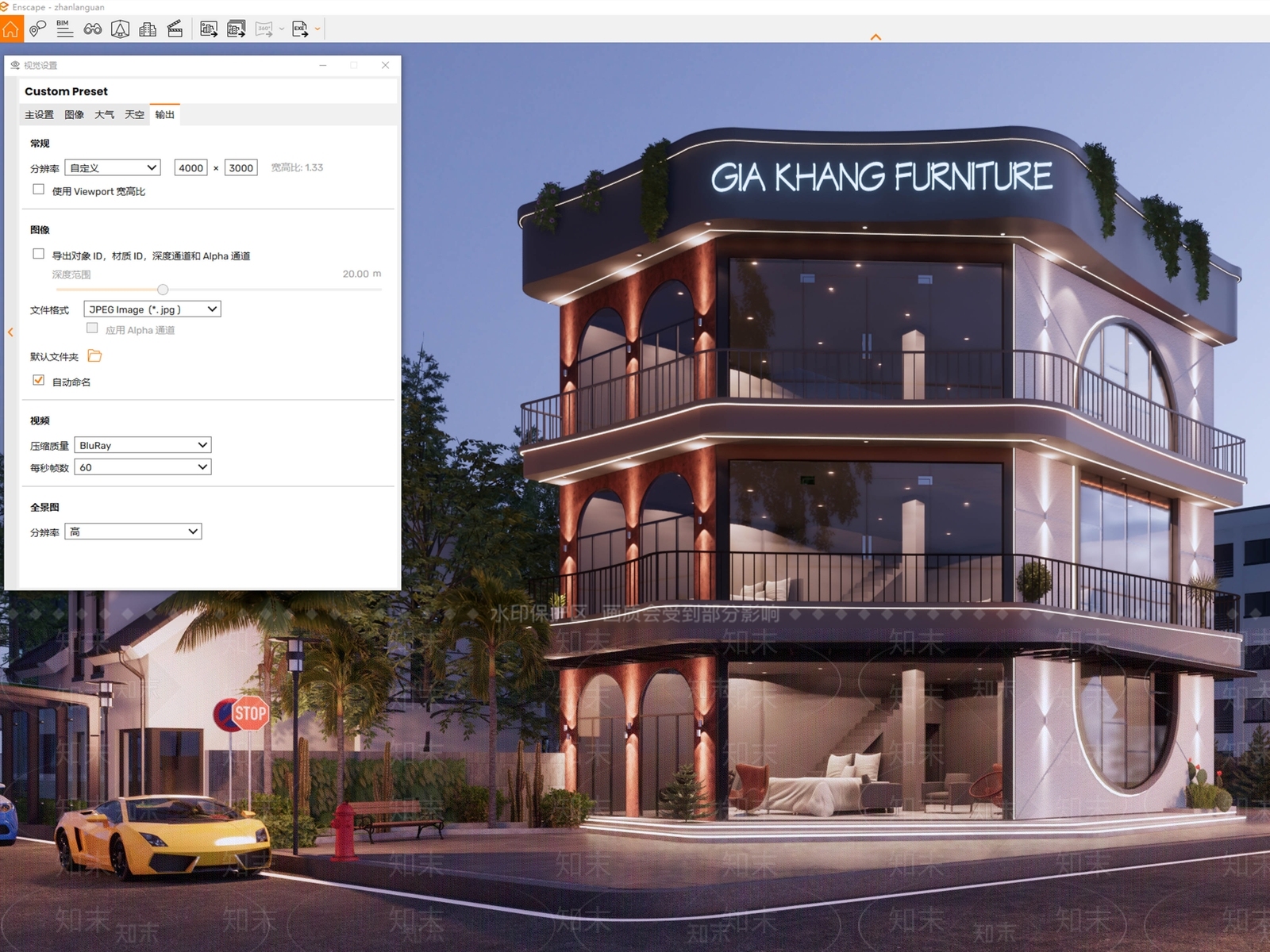Switch to the 图像 tab
This screenshot has width=1270, height=952.
pyautogui.click(x=75, y=115)
